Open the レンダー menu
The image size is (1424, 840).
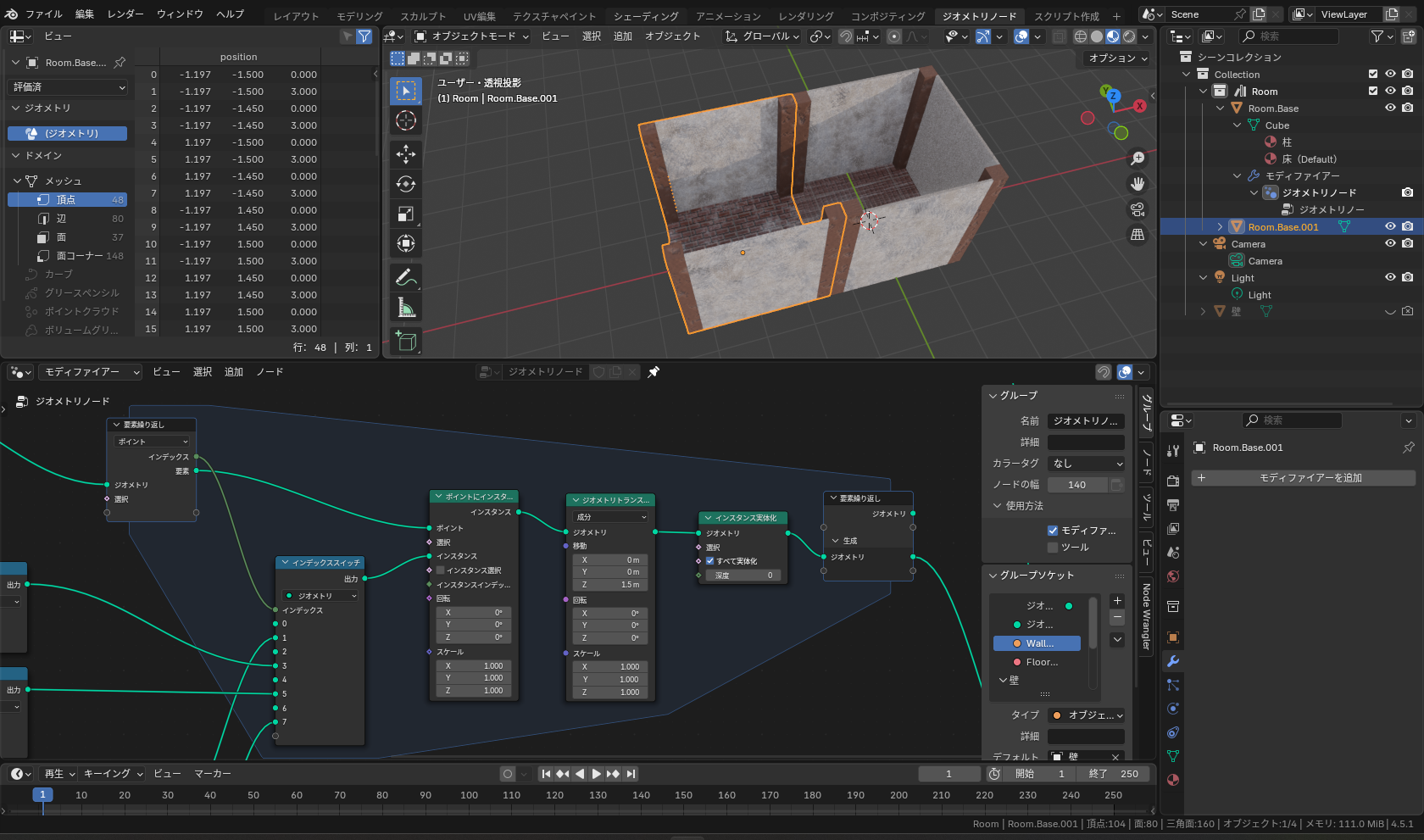coord(125,14)
